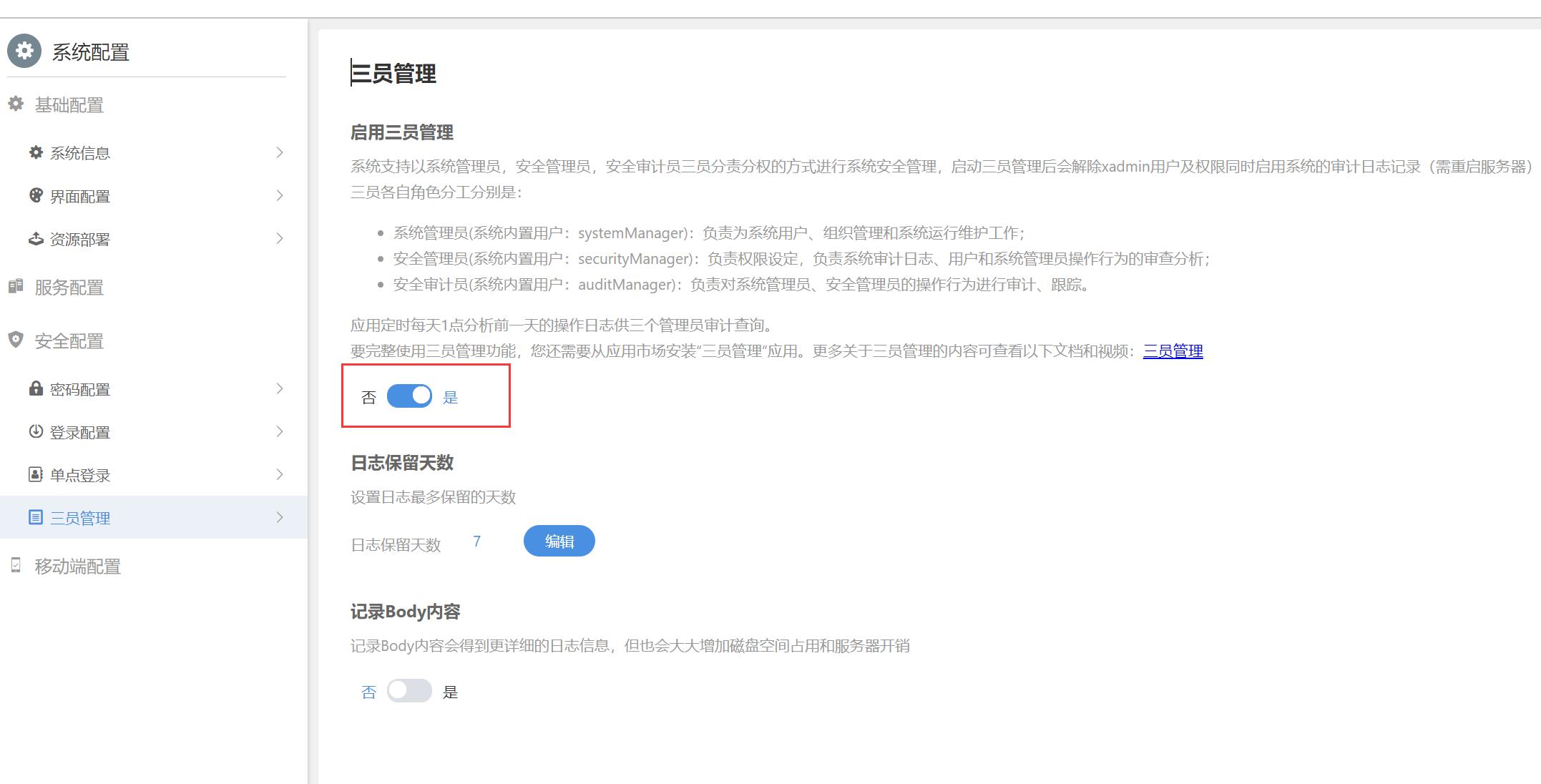
Task: Expand the 密码配置 chevron arrow
Action: tap(280, 388)
